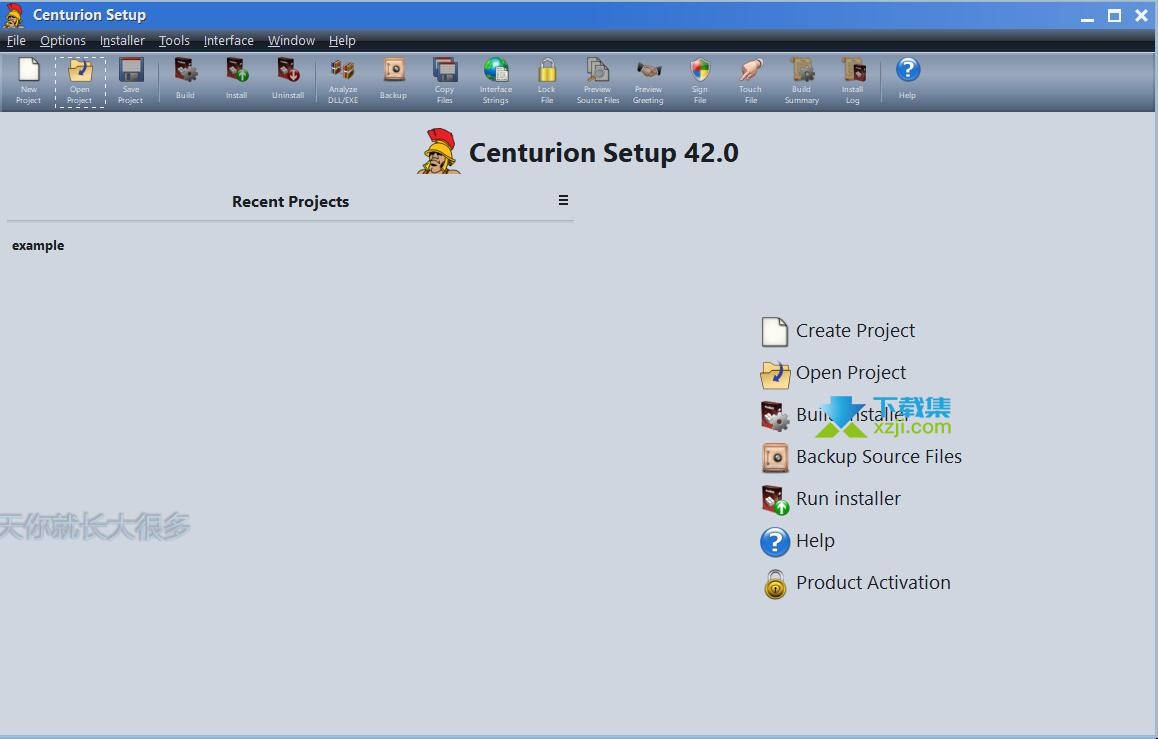The height and width of the screenshot is (739, 1158).
Task: Click the Run installer link
Action: point(849,499)
